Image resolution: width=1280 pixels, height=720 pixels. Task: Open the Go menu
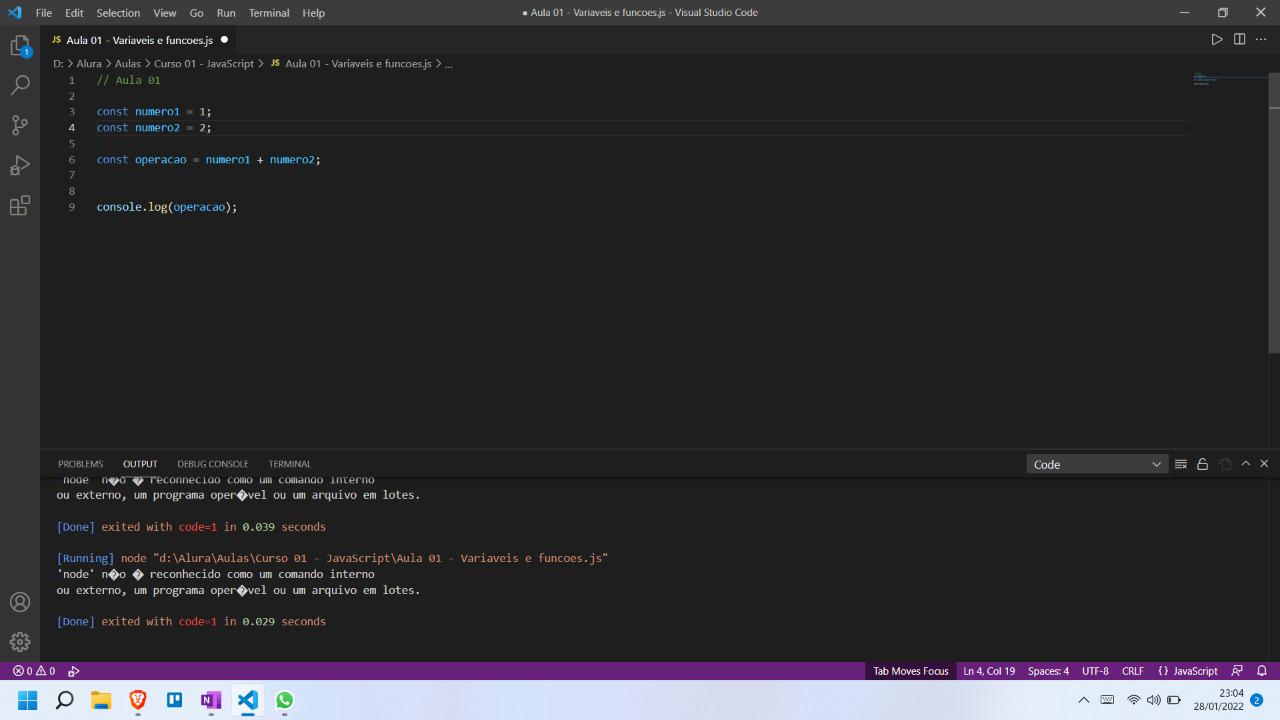click(196, 13)
